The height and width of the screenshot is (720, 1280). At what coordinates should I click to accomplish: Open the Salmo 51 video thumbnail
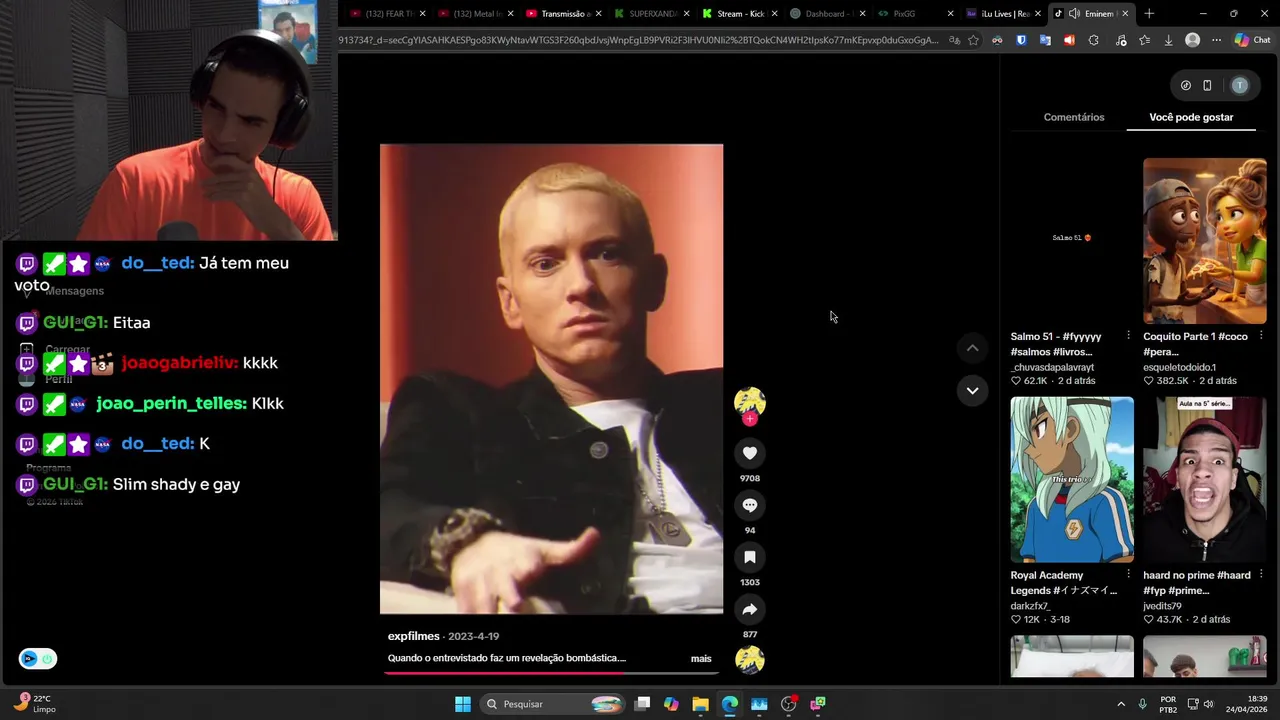point(1072,241)
